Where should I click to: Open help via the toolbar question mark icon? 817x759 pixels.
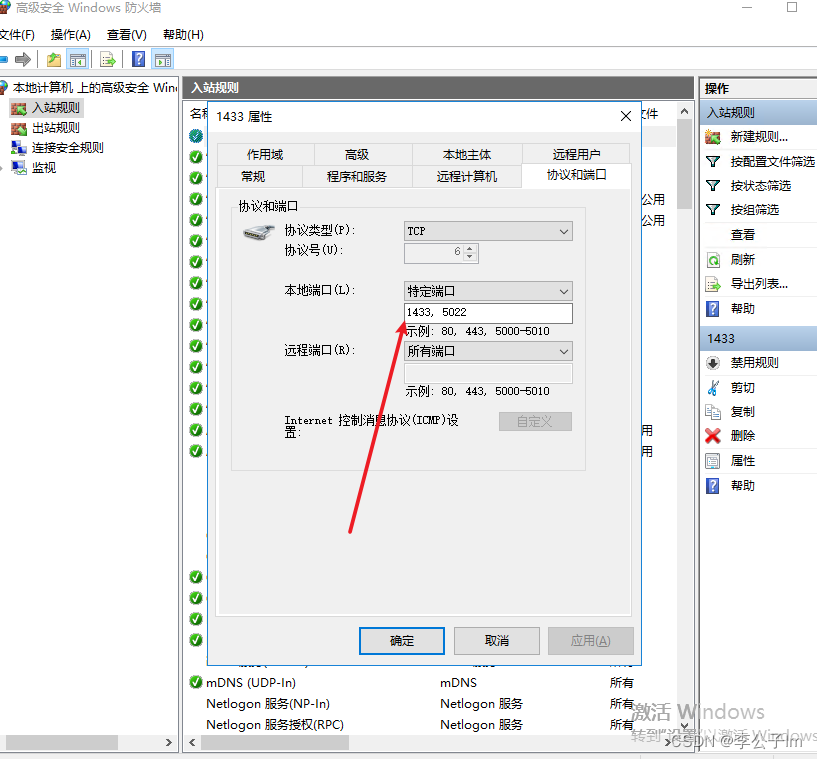pyautogui.click(x=139, y=59)
